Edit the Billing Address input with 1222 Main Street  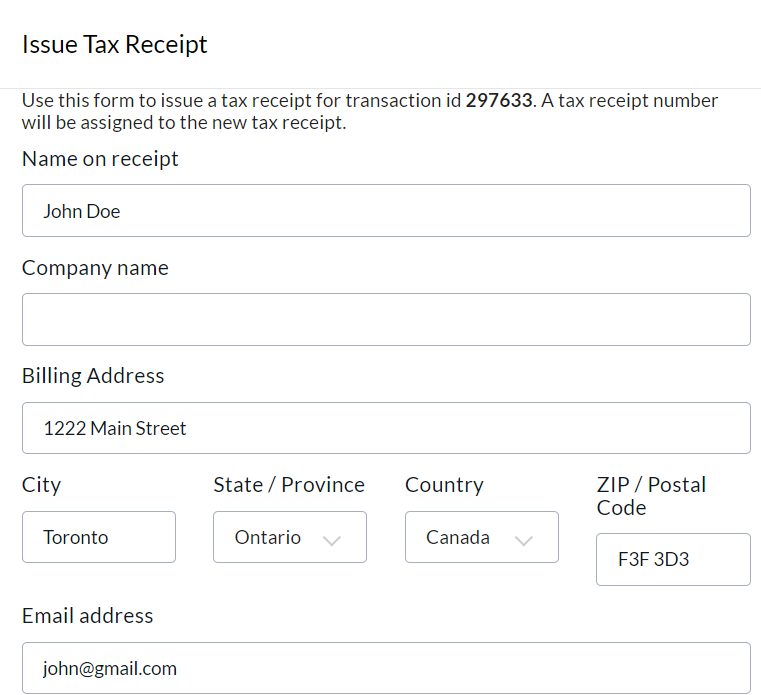(386, 429)
